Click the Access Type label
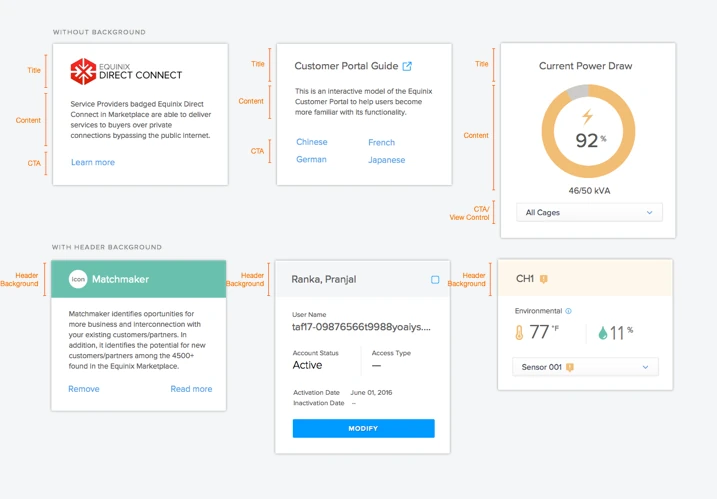The height and width of the screenshot is (499, 717). [x=391, y=353]
